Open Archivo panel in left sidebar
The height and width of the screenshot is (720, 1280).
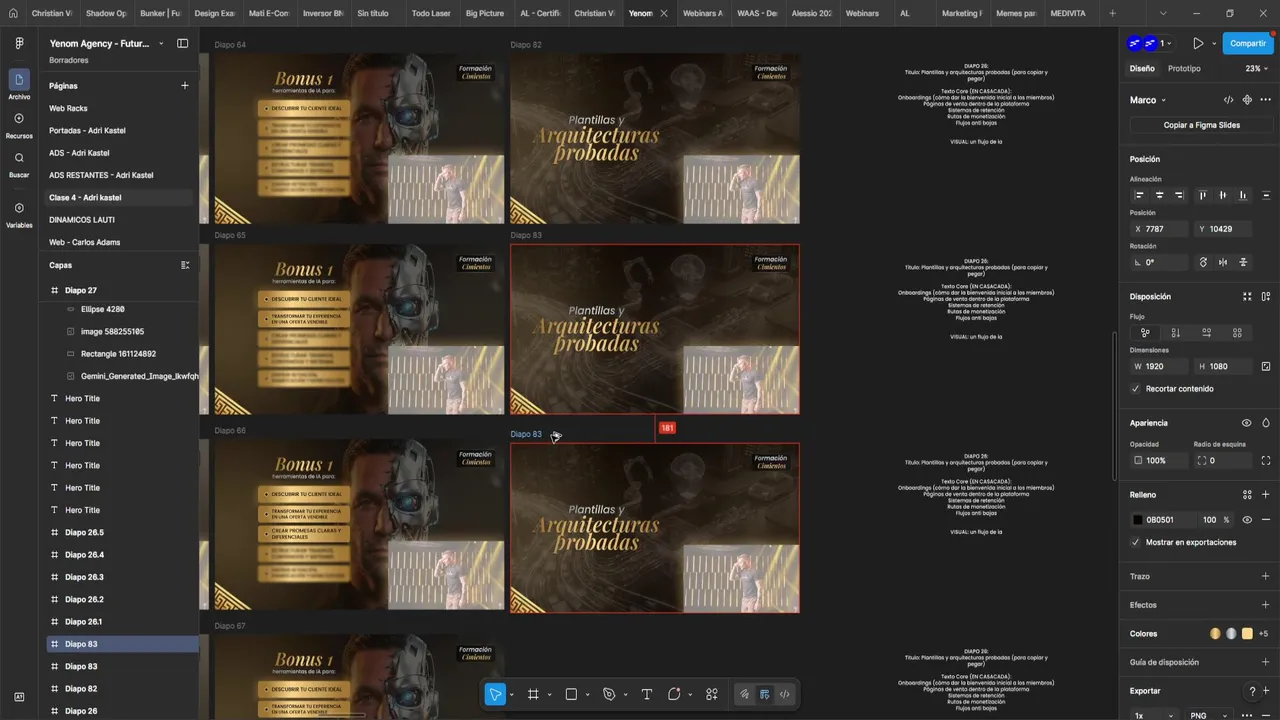click(19, 85)
